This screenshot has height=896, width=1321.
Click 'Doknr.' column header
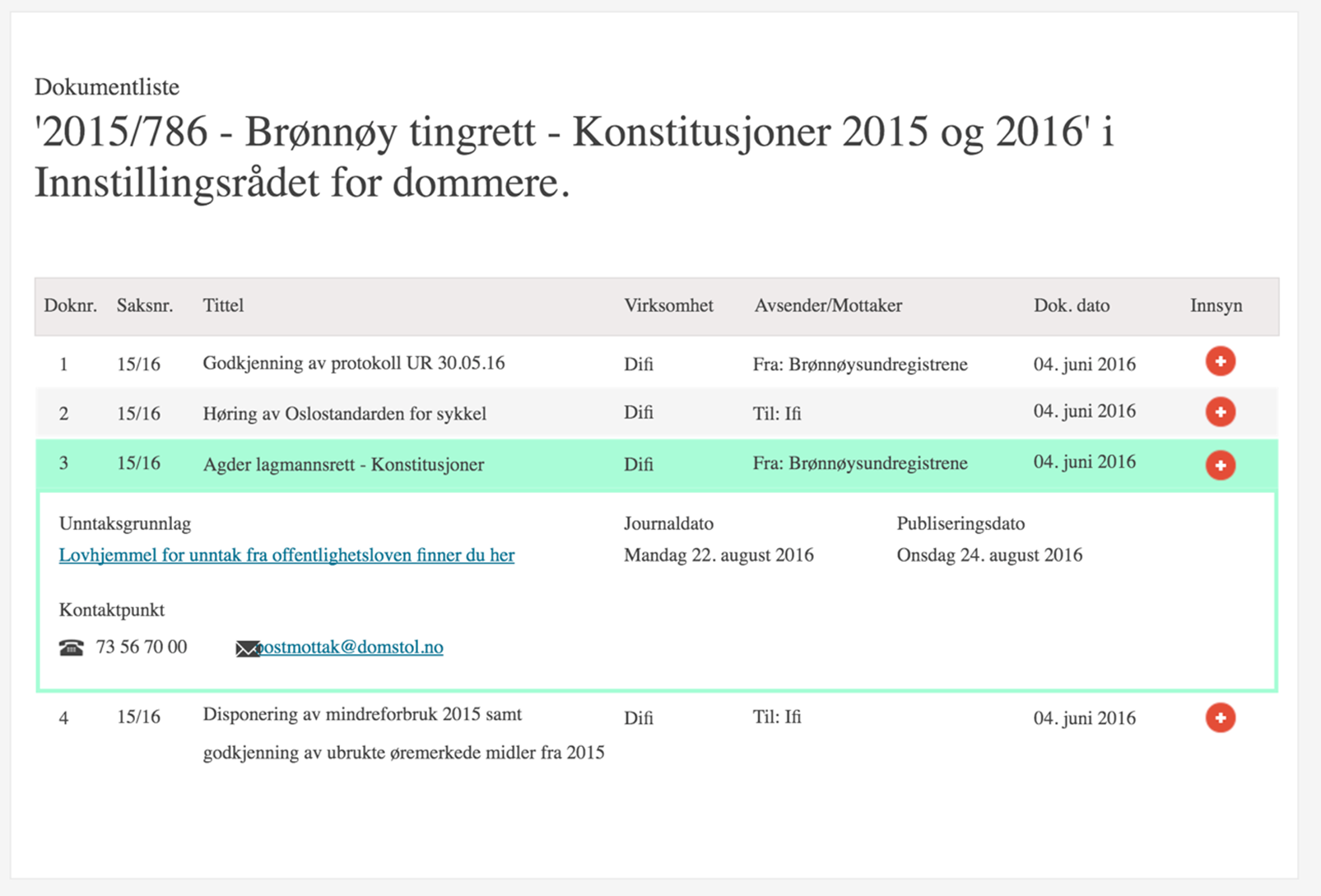point(70,305)
